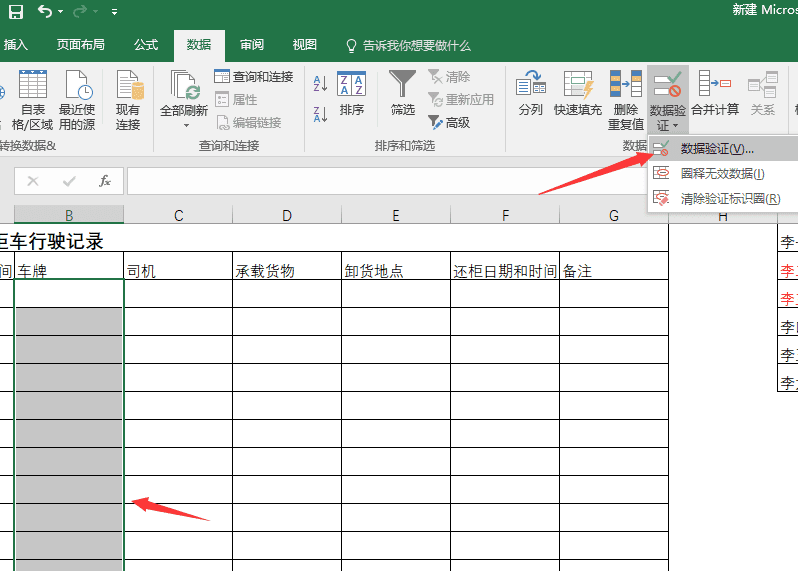
Task: Open the undo history dropdown arrow
Action: pyautogui.click(x=61, y=12)
